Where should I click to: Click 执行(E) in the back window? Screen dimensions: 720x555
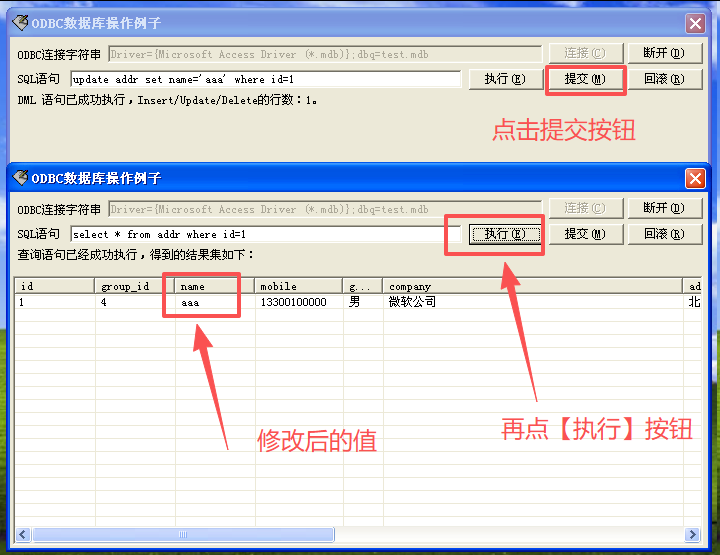click(505, 79)
